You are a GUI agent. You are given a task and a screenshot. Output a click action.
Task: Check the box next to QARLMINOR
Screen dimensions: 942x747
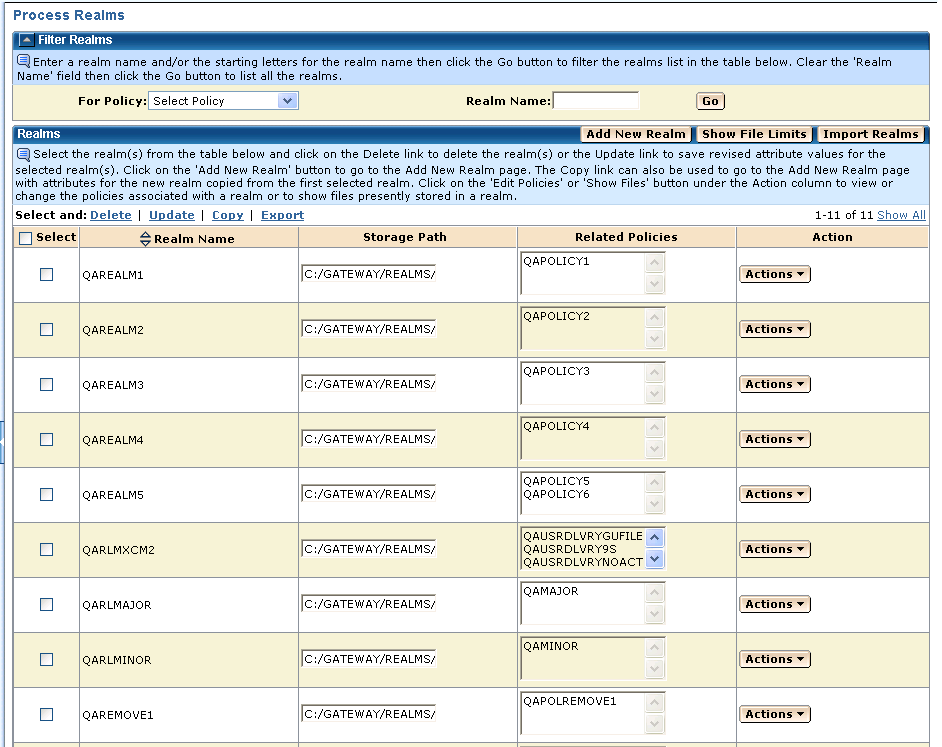pyautogui.click(x=46, y=659)
